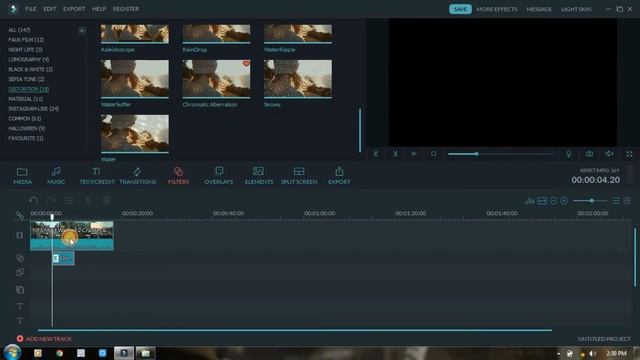Switch to the MEDIA tab
The height and width of the screenshot is (360, 640).
(x=22, y=176)
